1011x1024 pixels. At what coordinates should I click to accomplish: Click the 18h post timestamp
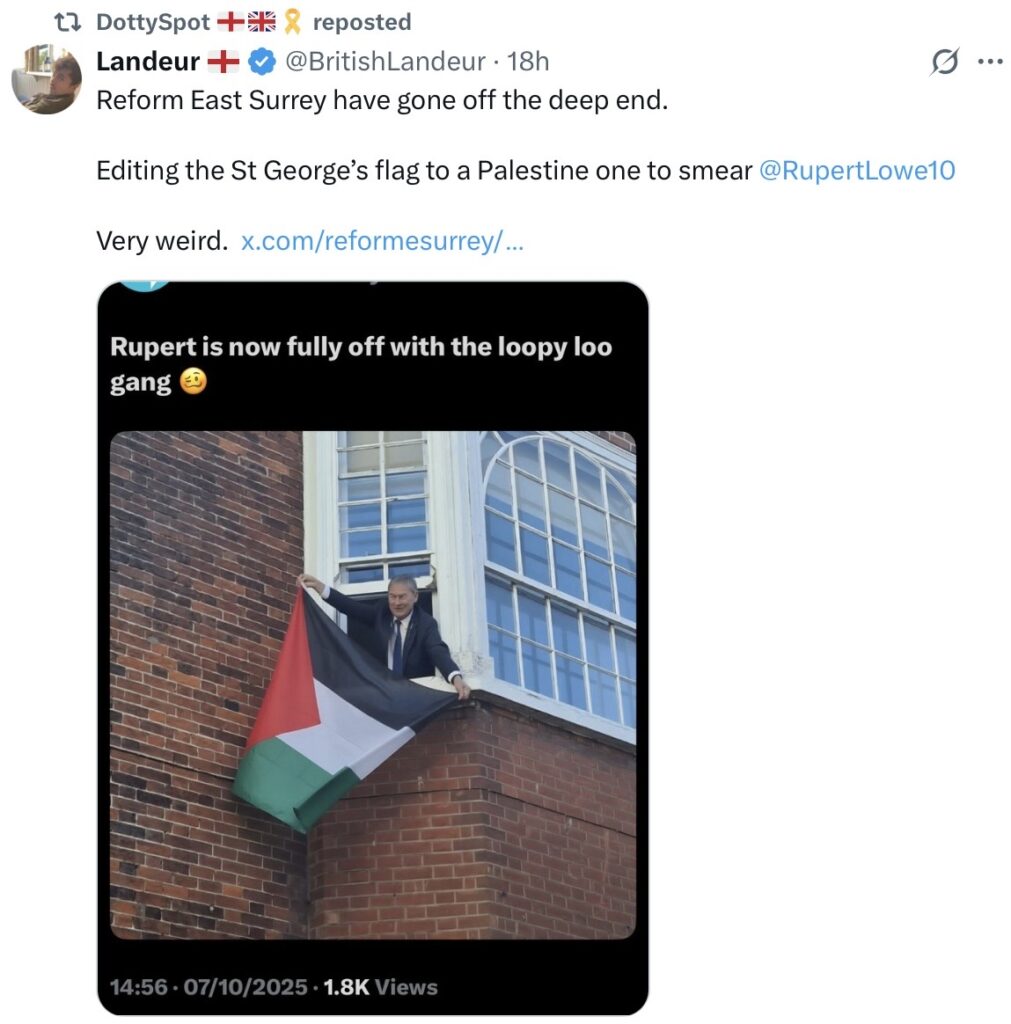tap(528, 62)
